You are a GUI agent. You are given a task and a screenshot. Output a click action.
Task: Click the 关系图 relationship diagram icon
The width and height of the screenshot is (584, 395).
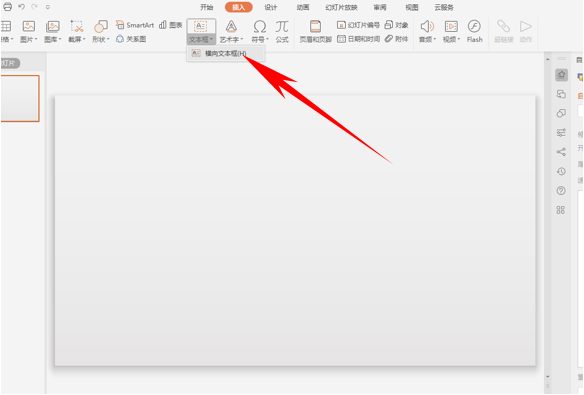[x=131, y=39]
